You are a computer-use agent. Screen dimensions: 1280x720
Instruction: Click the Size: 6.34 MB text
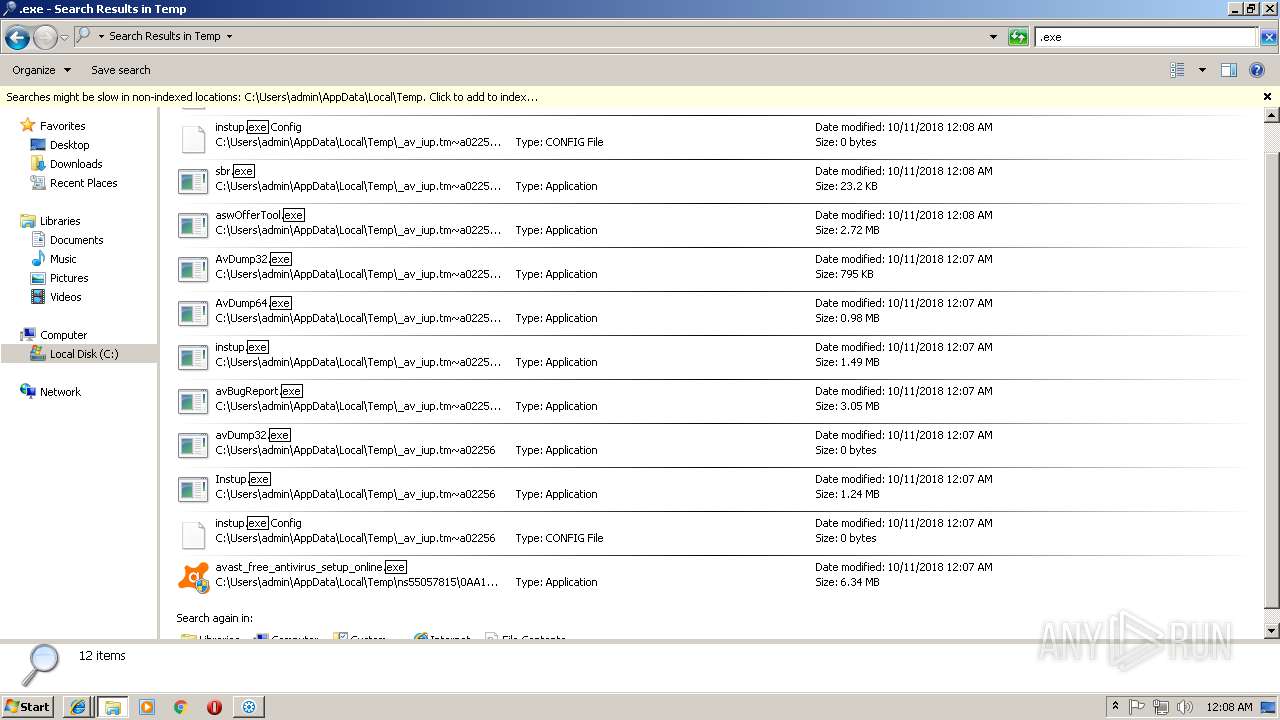click(x=847, y=582)
